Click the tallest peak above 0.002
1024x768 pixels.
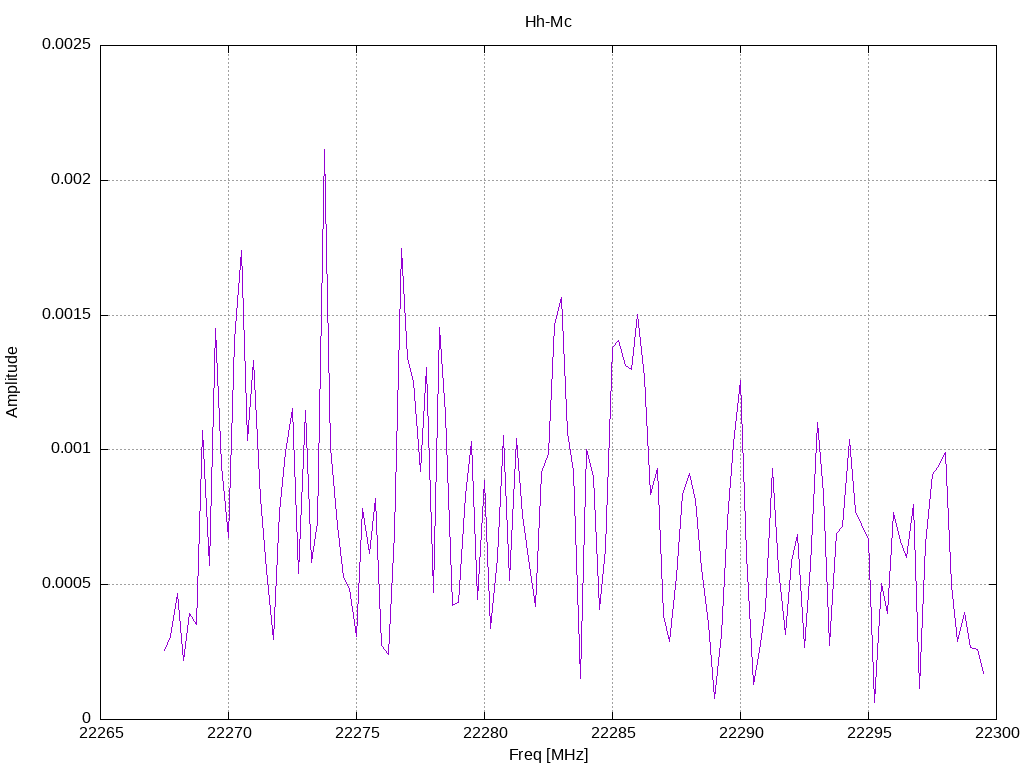click(x=324, y=150)
